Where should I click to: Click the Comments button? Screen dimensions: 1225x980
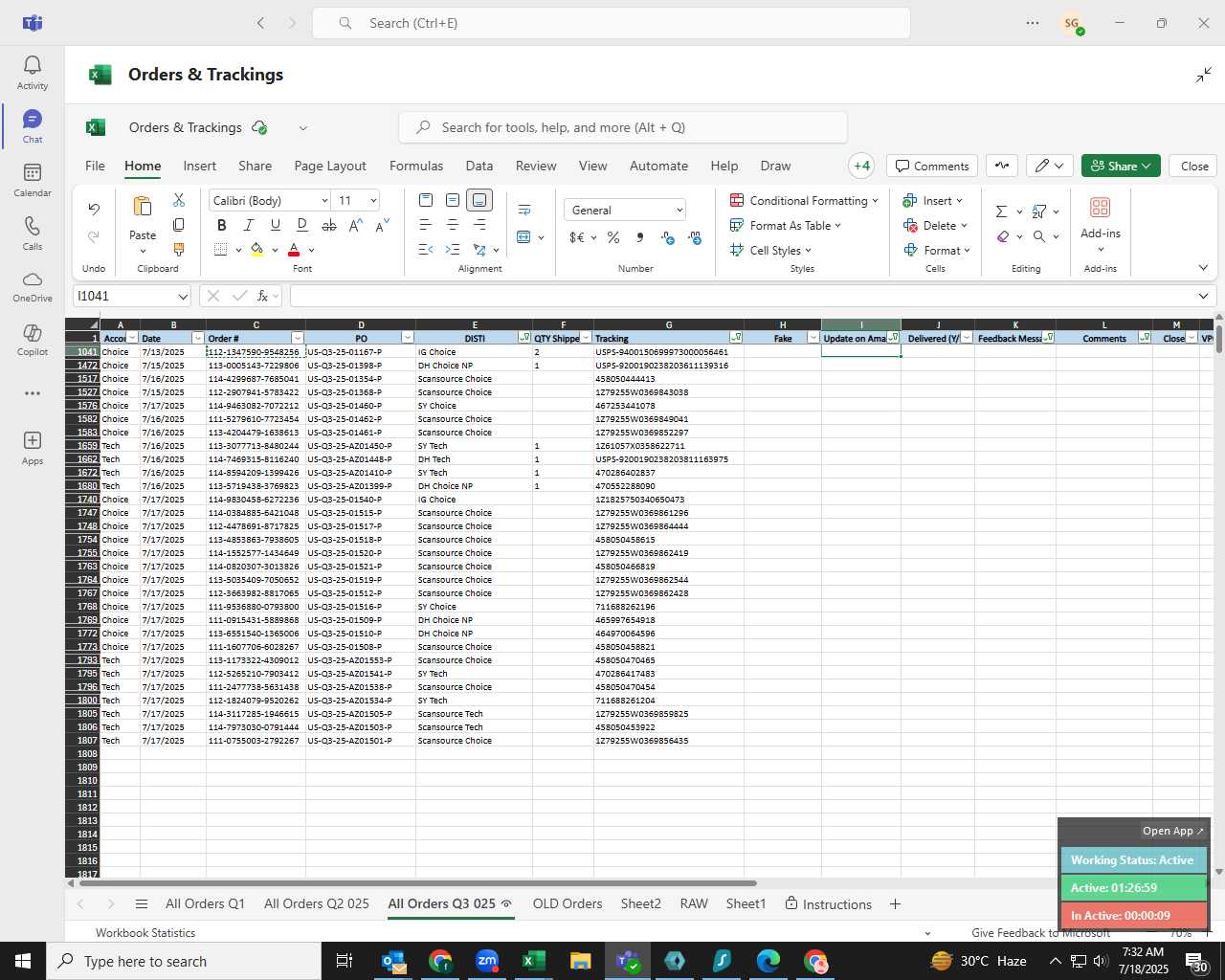932,166
